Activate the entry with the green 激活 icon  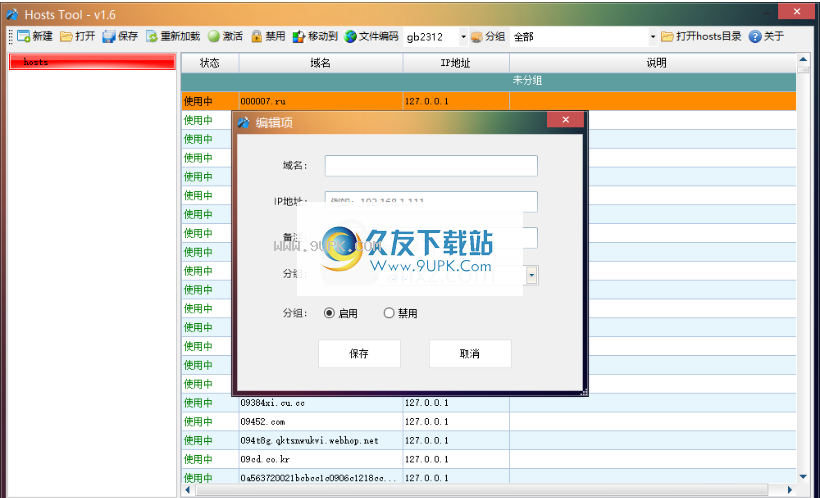click(213, 36)
